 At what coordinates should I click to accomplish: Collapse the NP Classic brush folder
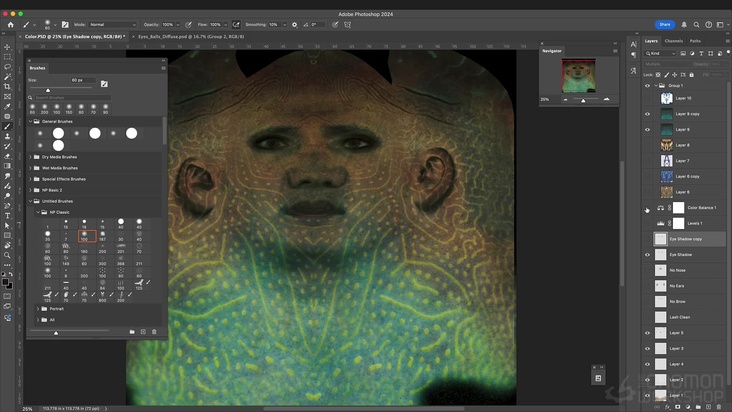click(x=38, y=212)
